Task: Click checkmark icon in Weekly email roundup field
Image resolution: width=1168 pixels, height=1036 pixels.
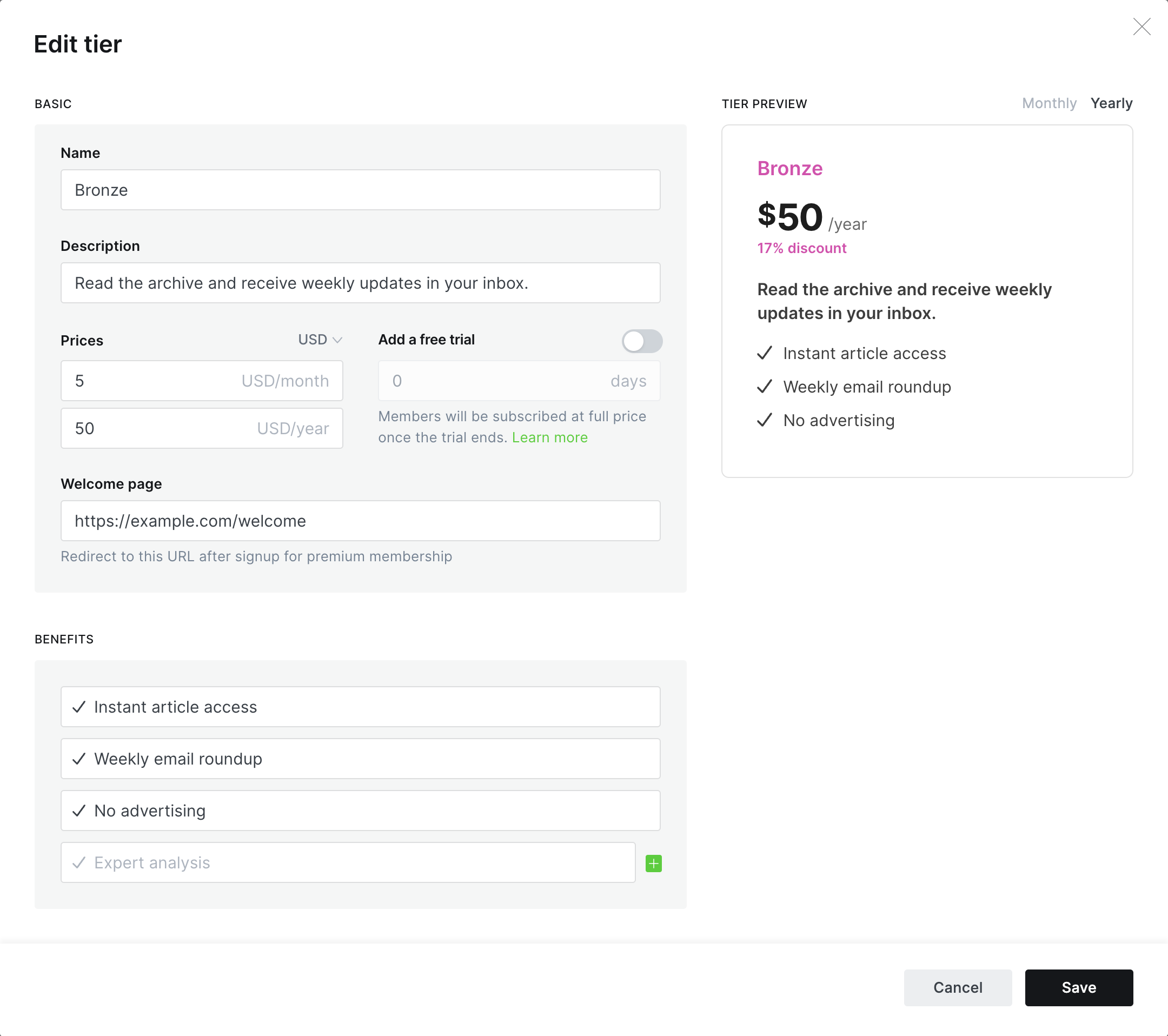Action: pyautogui.click(x=79, y=759)
